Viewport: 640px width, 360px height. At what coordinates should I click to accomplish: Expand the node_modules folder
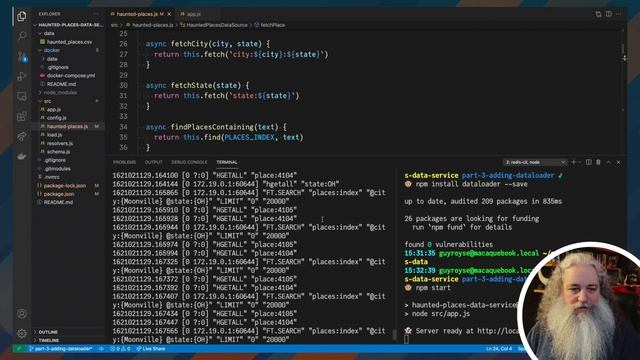[60, 92]
